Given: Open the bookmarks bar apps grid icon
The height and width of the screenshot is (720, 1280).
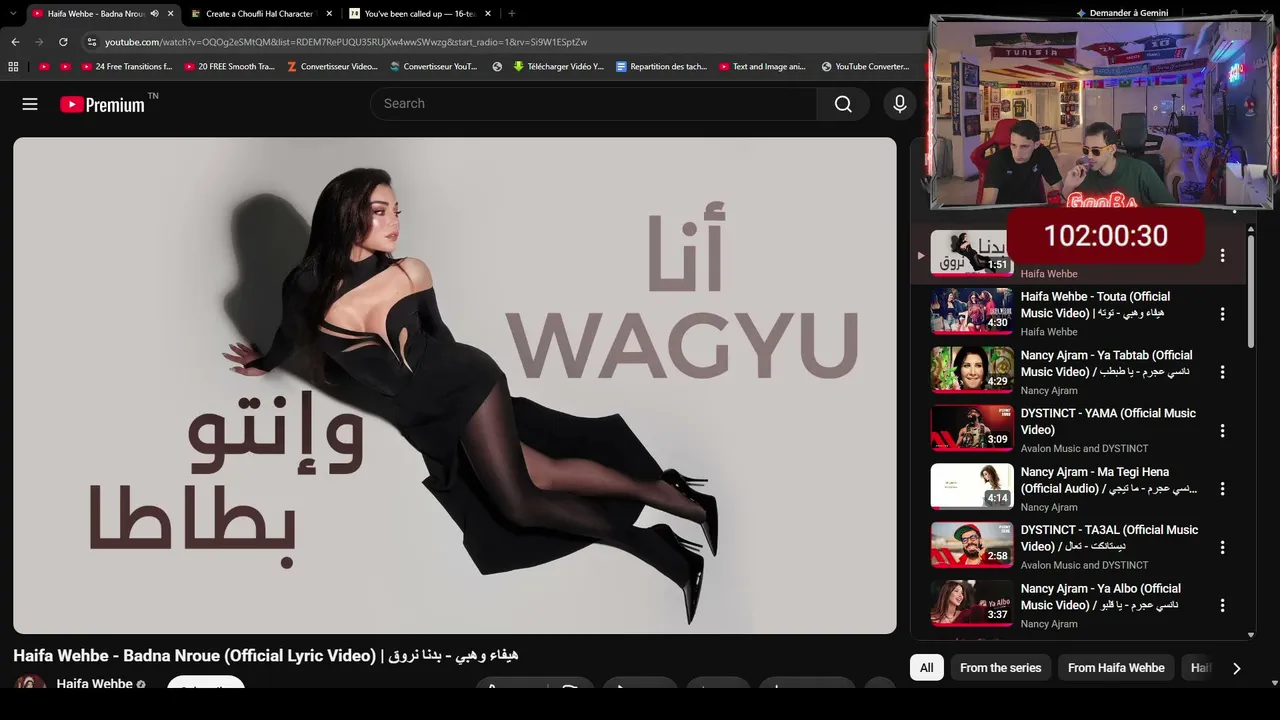Looking at the screenshot, I should (x=13, y=67).
